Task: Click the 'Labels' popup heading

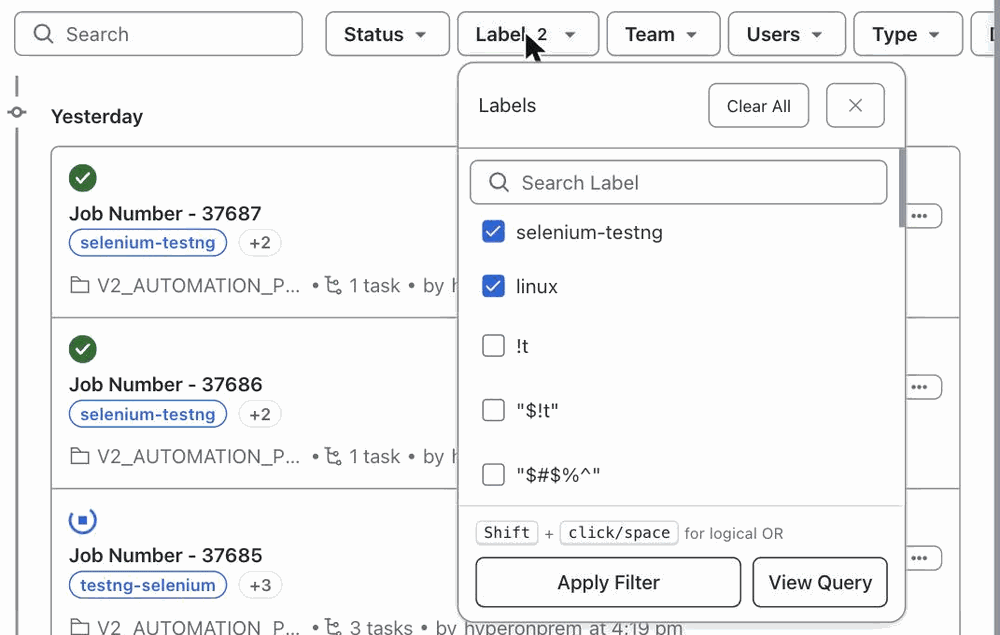Action: (x=507, y=105)
